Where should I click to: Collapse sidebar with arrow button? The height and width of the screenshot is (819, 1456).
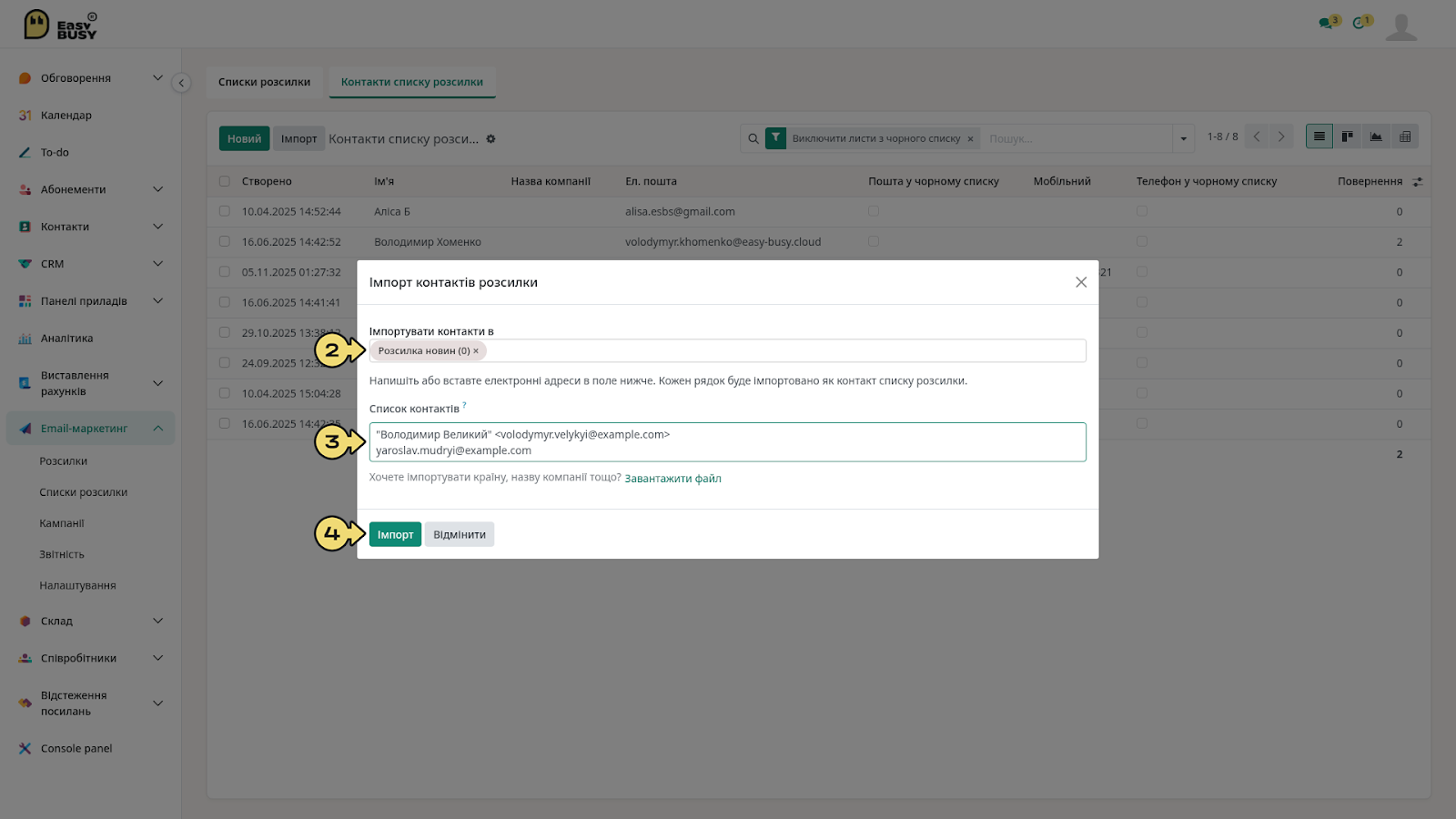181,83
